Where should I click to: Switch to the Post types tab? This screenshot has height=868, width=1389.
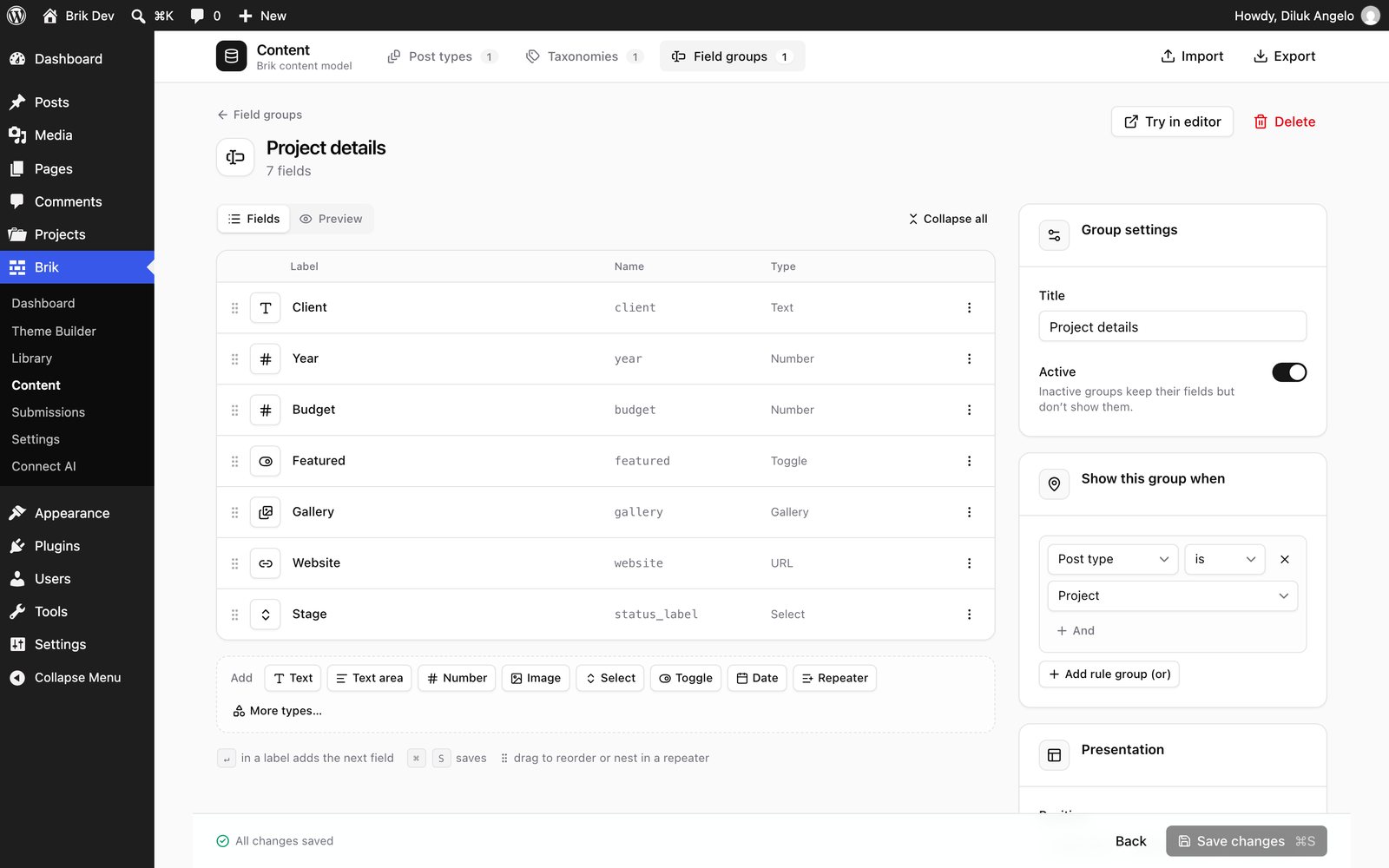pyautogui.click(x=441, y=56)
